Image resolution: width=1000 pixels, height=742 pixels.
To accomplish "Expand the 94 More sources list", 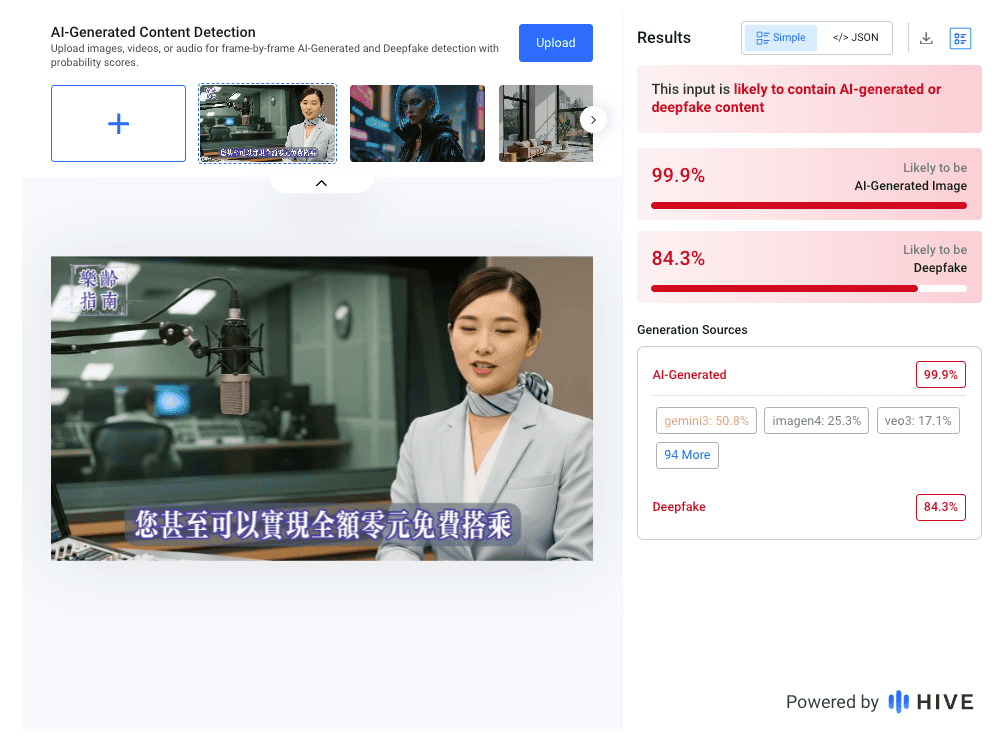I will (x=687, y=455).
